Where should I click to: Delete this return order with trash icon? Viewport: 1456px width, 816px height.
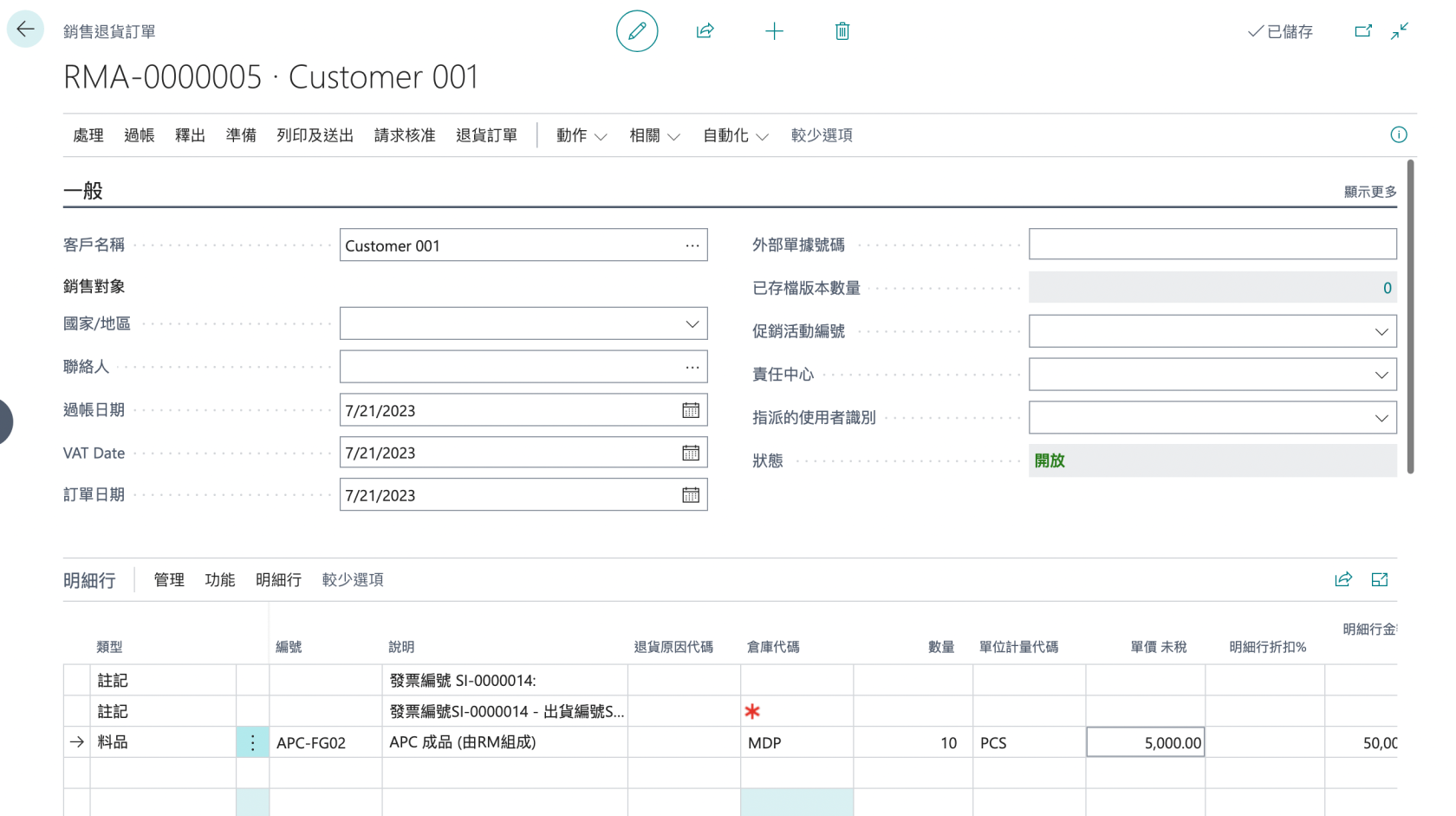tap(842, 31)
